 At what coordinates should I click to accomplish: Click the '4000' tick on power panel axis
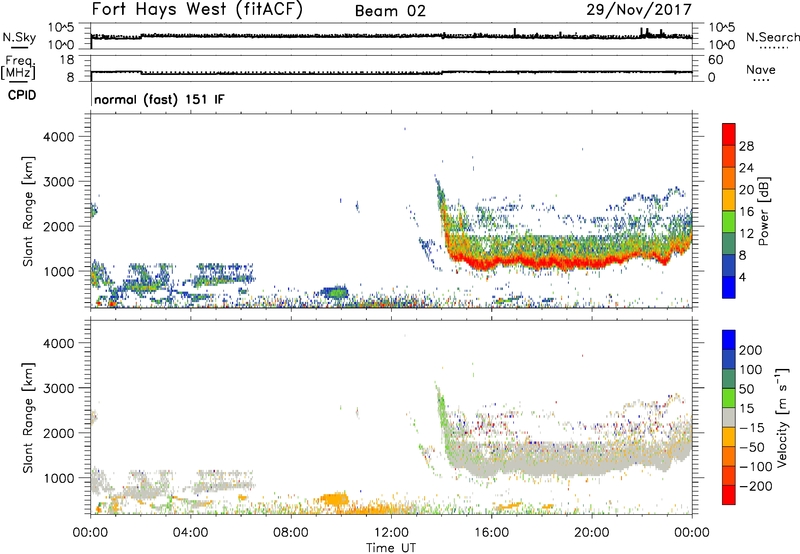pyautogui.click(x=59, y=137)
